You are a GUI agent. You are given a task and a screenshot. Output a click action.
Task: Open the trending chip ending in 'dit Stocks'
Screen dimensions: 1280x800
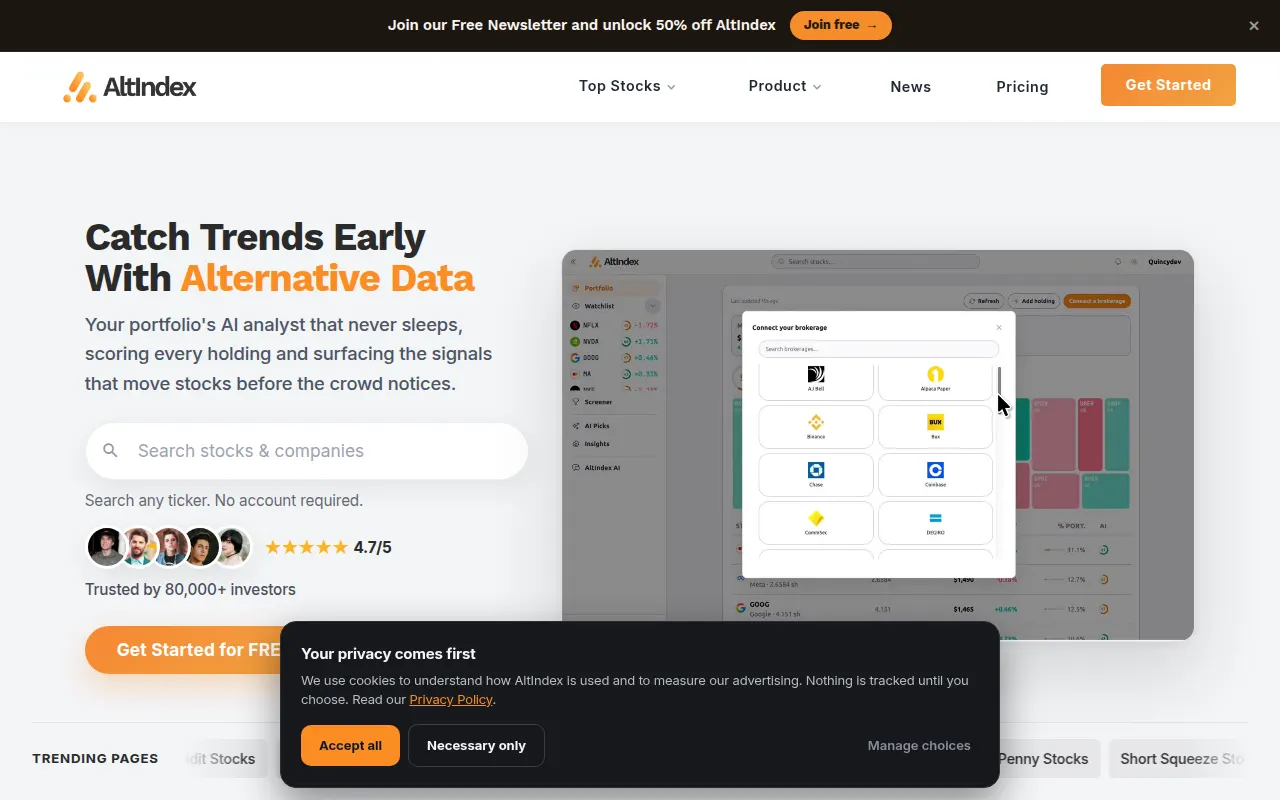pyautogui.click(x=225, y=759)
